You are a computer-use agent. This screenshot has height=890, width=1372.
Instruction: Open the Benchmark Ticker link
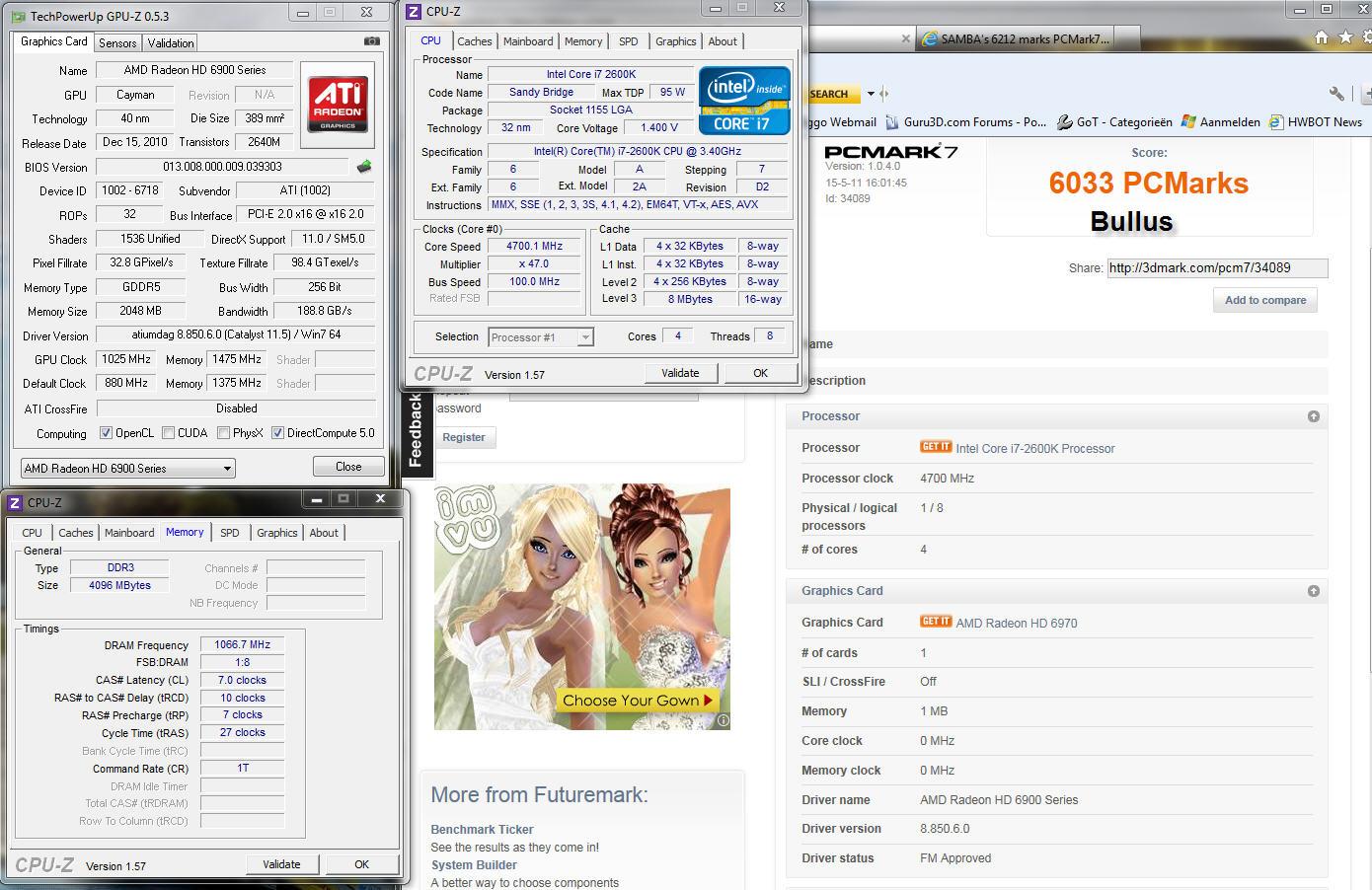pyautogui.click(x=482, y=830)
